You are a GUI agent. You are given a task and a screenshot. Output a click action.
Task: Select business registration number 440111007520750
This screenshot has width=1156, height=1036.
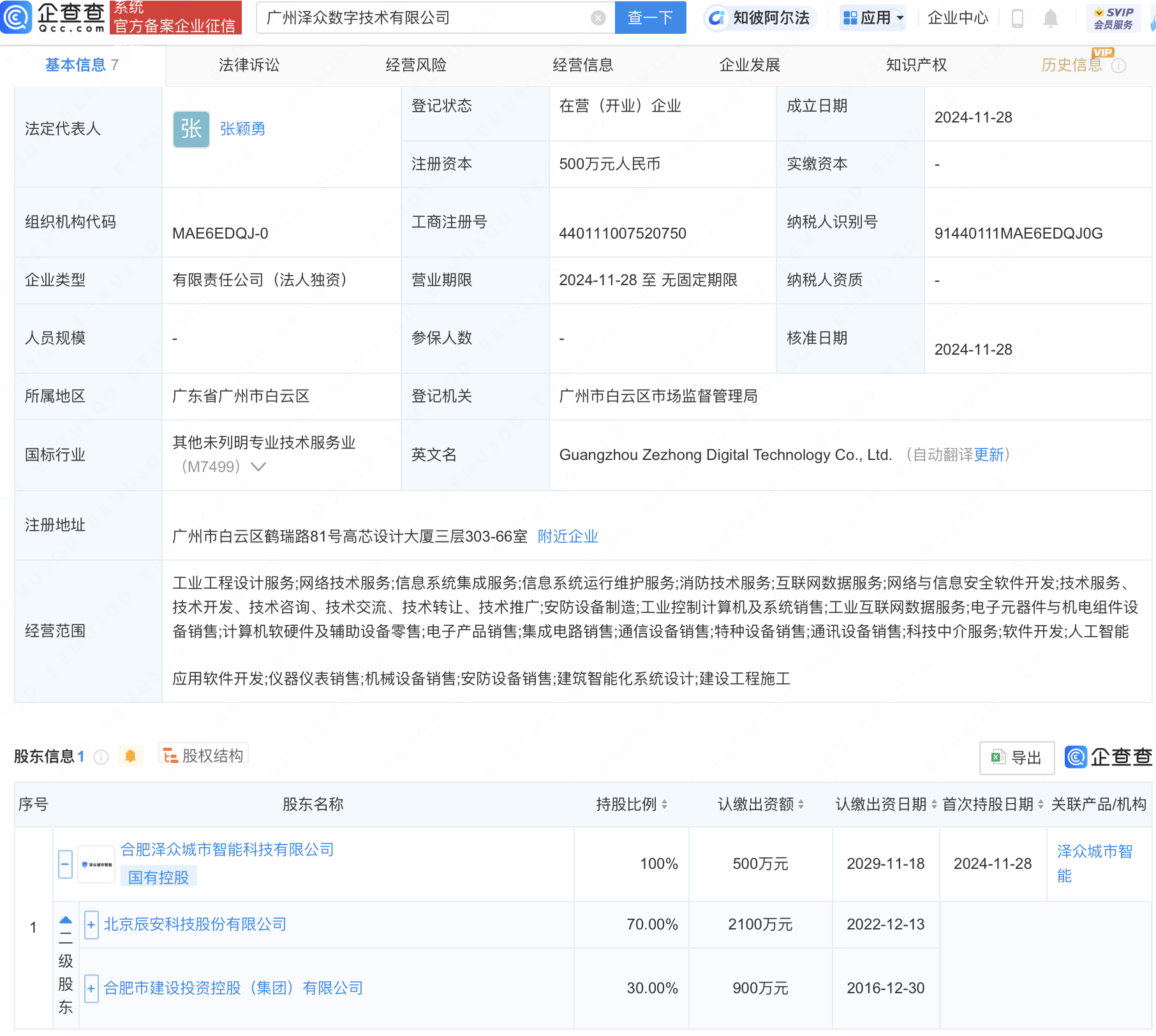click(x=623, y=233)
